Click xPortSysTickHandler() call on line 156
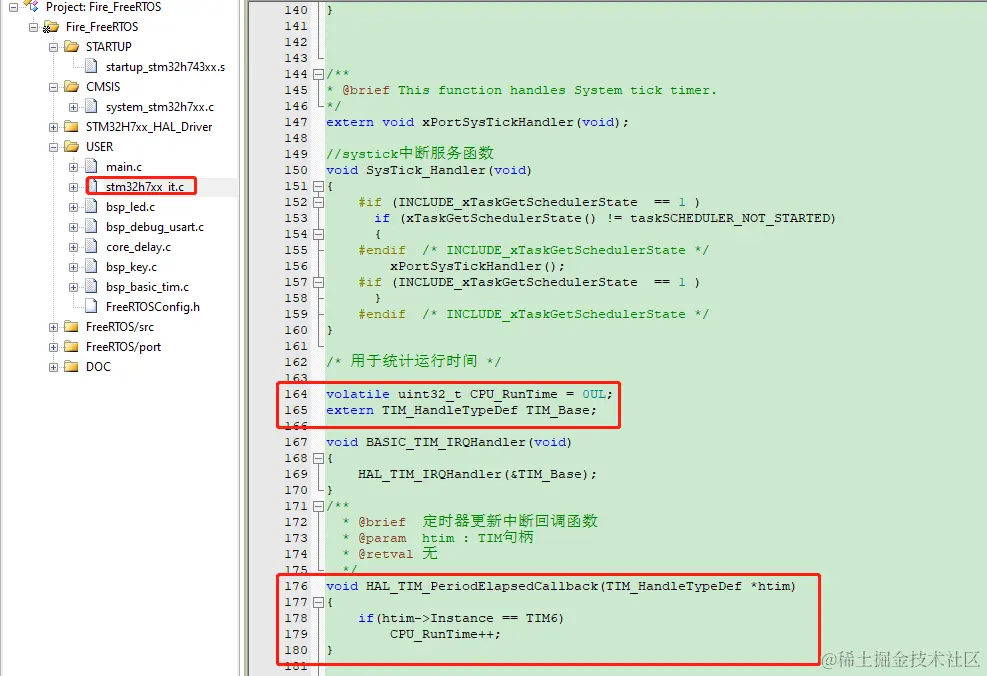The image size is (987, 676). (473, 266)
